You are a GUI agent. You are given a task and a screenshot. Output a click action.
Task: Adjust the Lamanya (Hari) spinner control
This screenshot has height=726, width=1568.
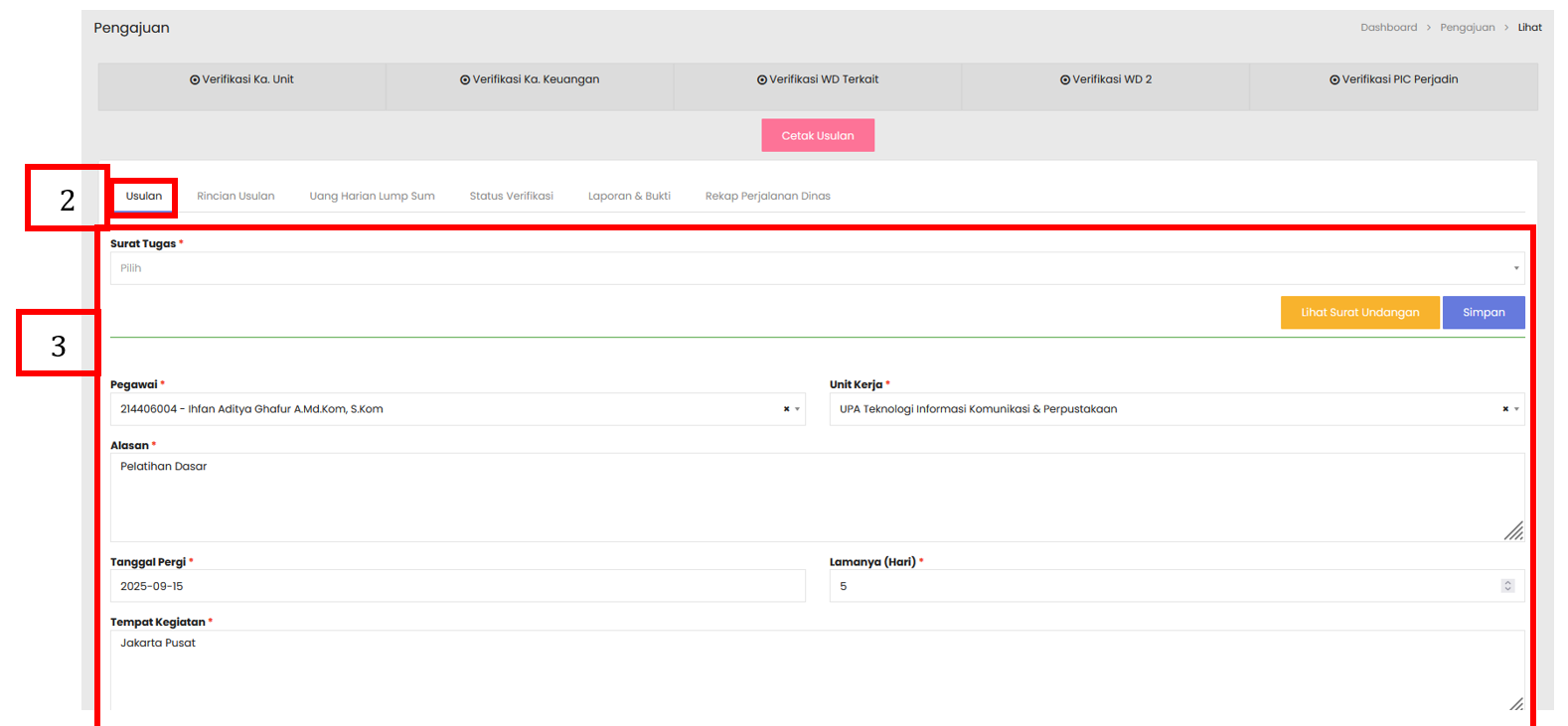1507,586
